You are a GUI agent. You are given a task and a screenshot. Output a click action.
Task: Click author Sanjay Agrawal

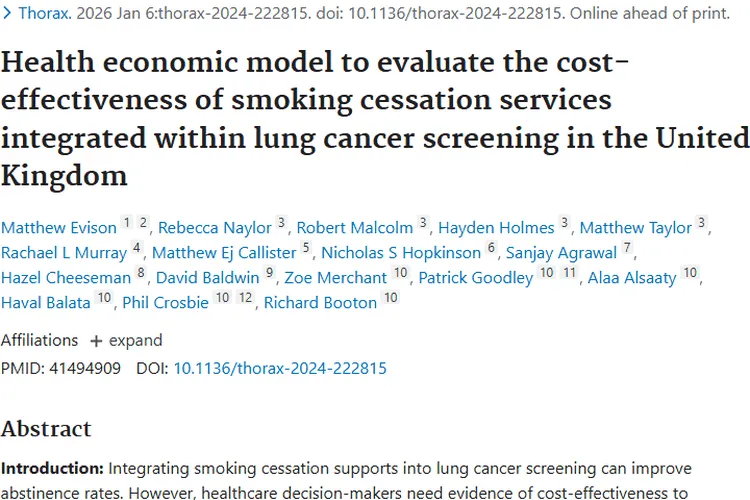[562, 252]
